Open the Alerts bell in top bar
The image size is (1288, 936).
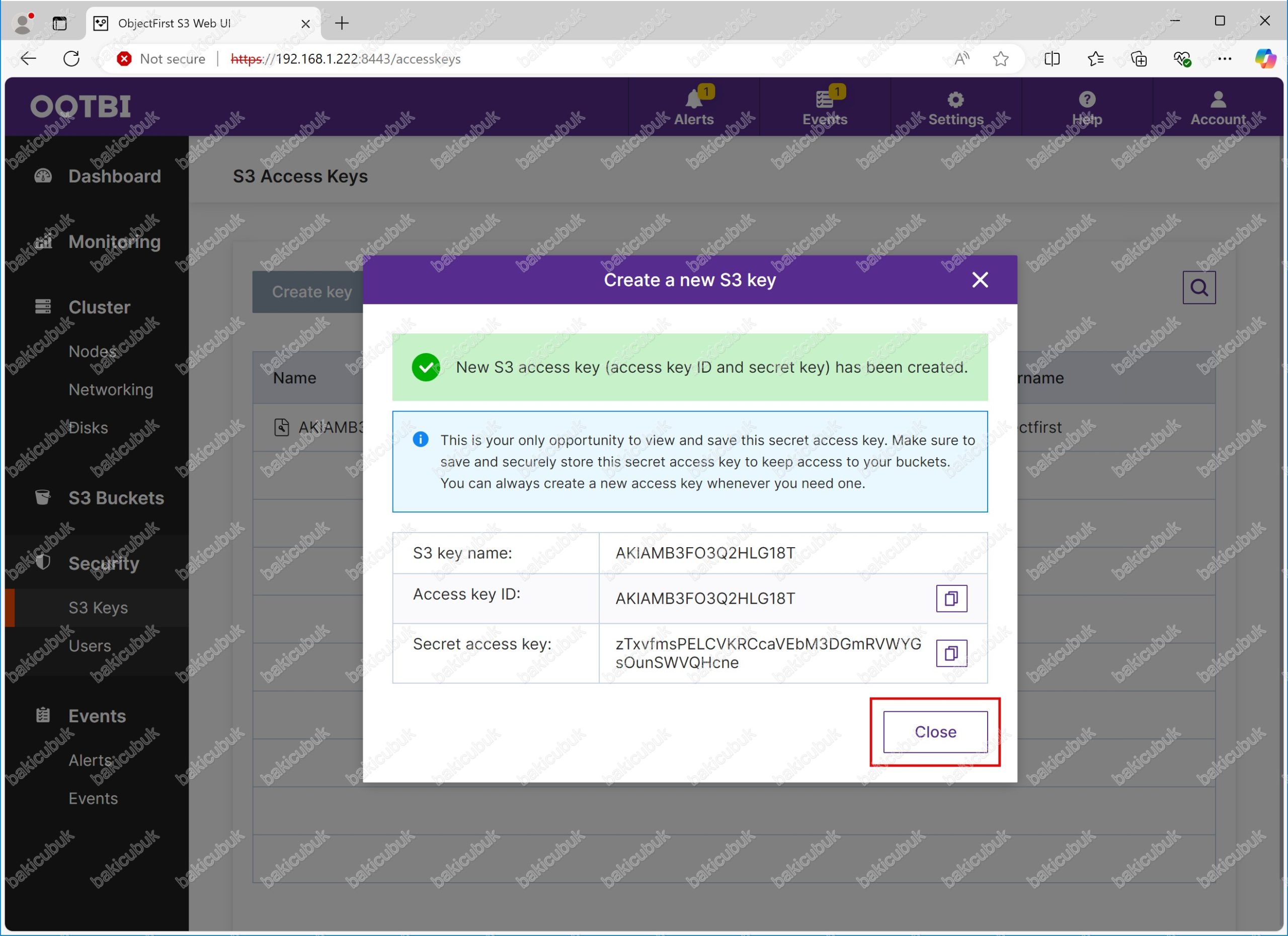(x=693, y=107)
